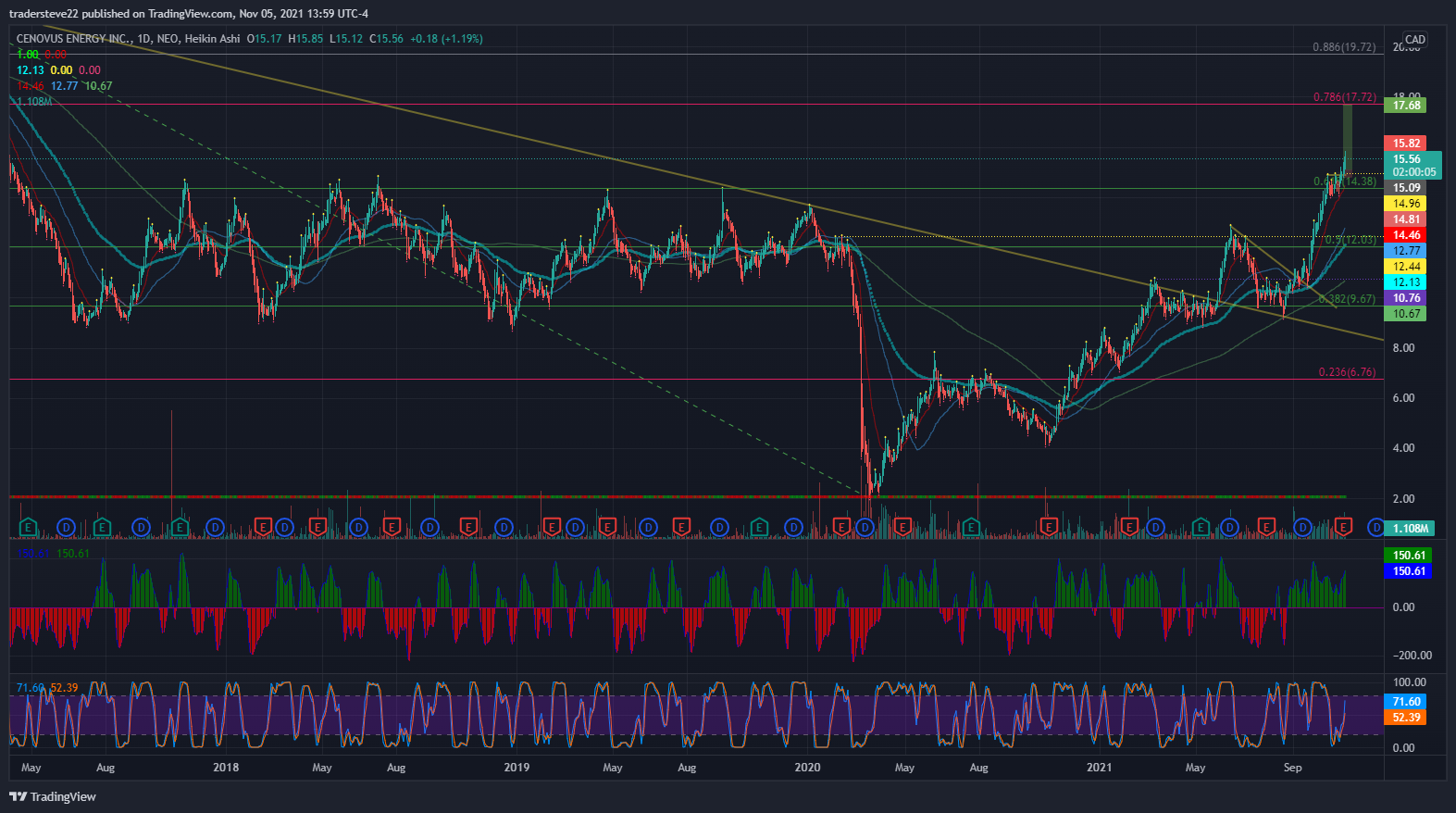Open the dividend marker above Sep 2021 label
Screen dimensions: 1456x813
(1303, 528)
